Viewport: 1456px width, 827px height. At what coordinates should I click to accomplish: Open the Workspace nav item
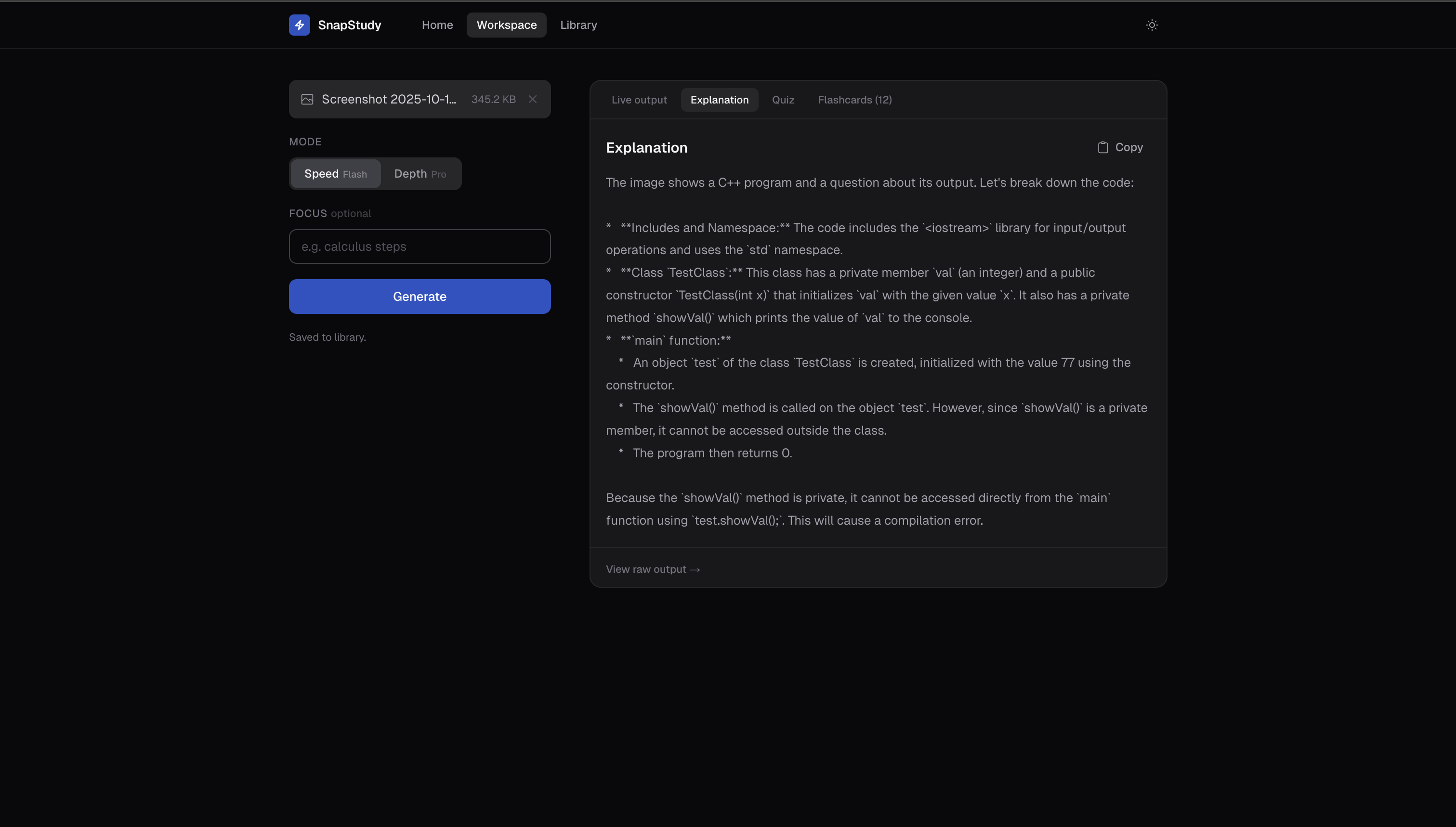click(506, 25)
